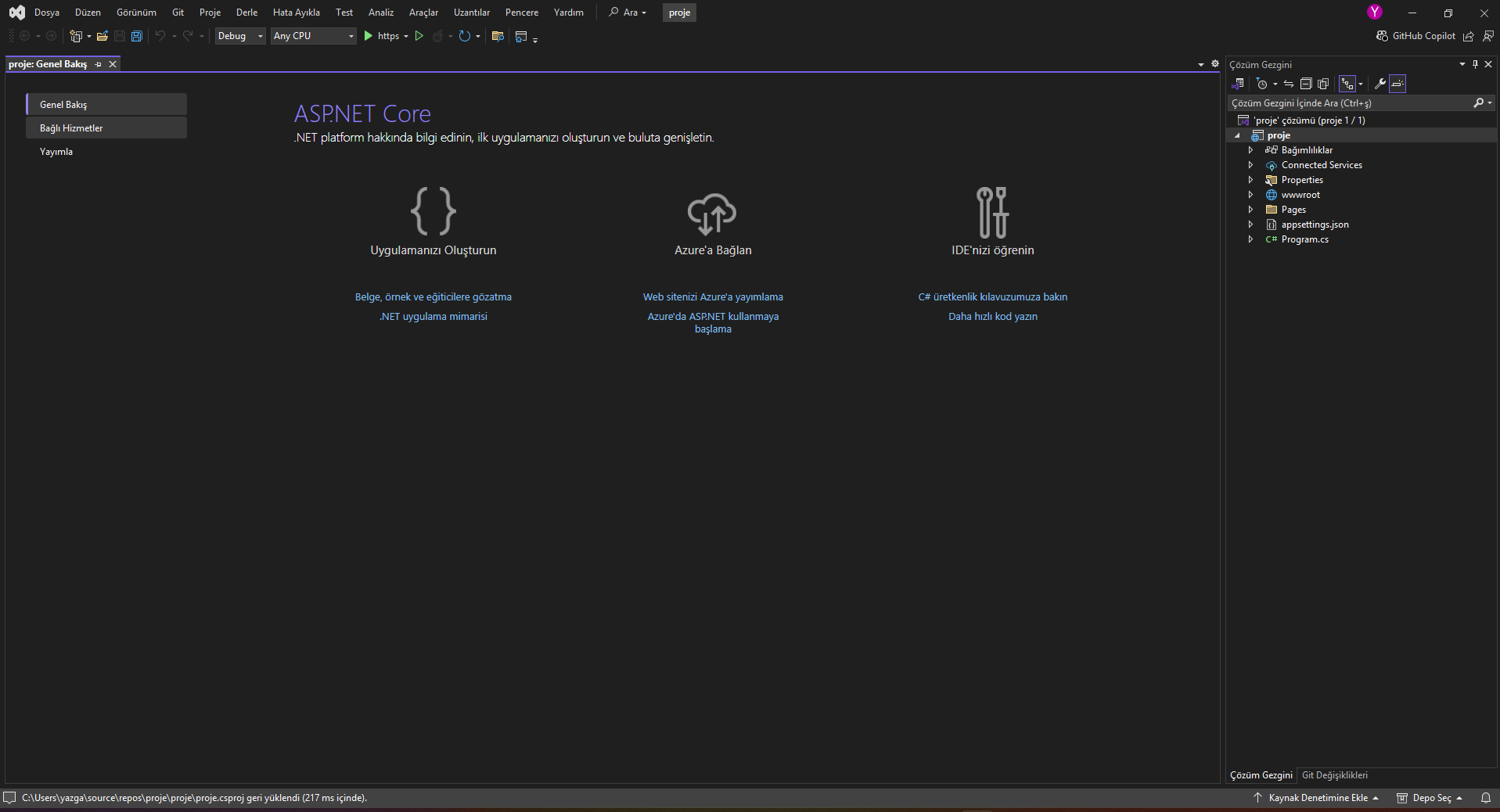Select appsettings.json in solution tree
Screen dimensions: 1500x812
pyautogui.click(x=1315, y=225)
